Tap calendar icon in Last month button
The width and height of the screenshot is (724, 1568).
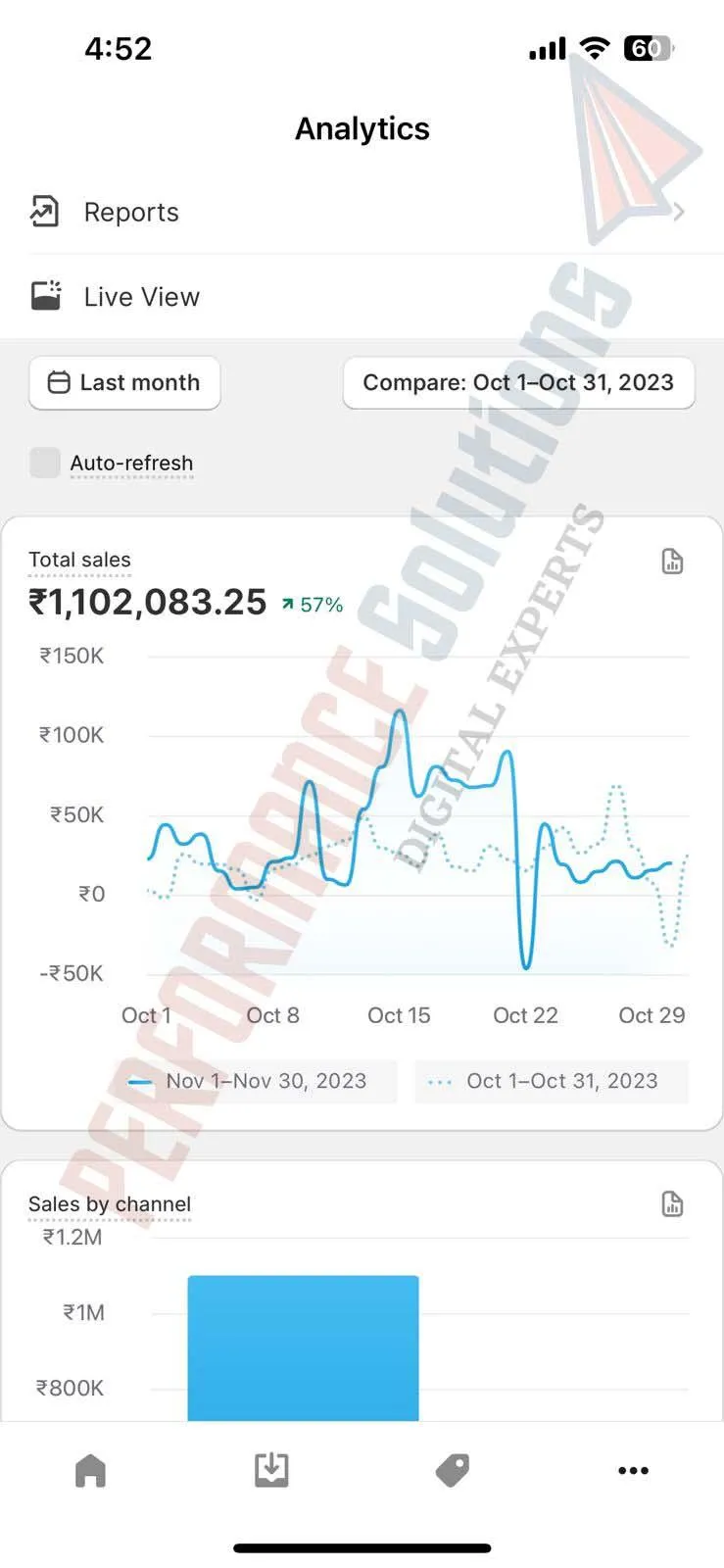[x=59, y=382]
